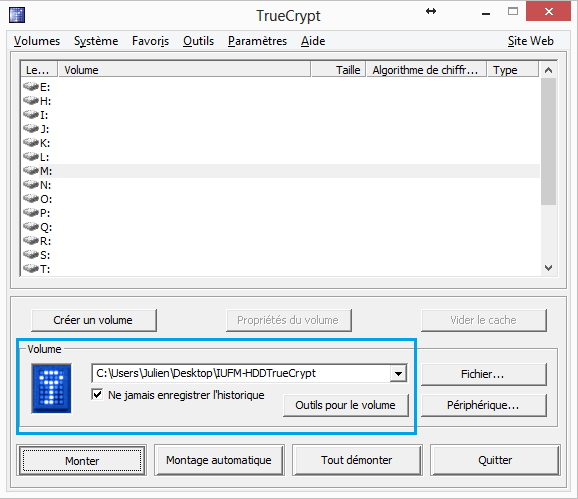Open the Volumes menu
The height and width of the screenshot is (499, 578).
[37, 41]
